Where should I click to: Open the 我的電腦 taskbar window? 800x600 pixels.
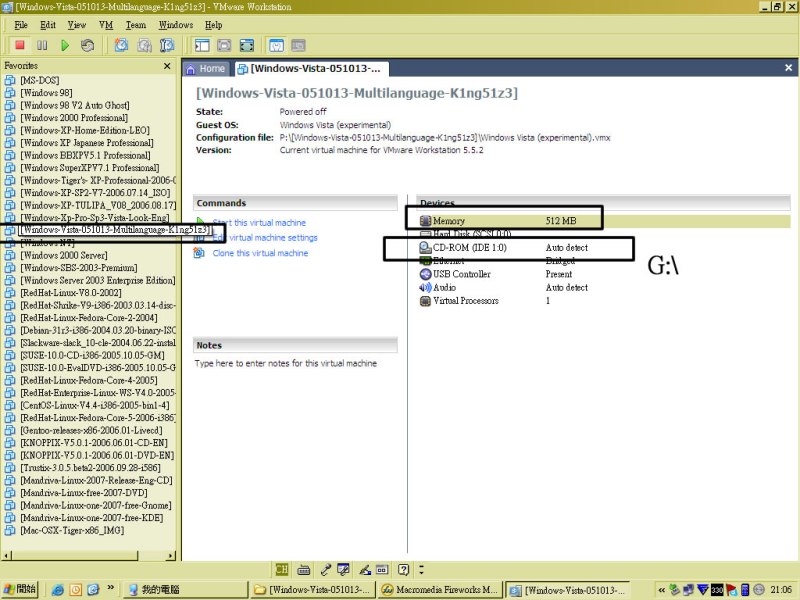(186, 590)
